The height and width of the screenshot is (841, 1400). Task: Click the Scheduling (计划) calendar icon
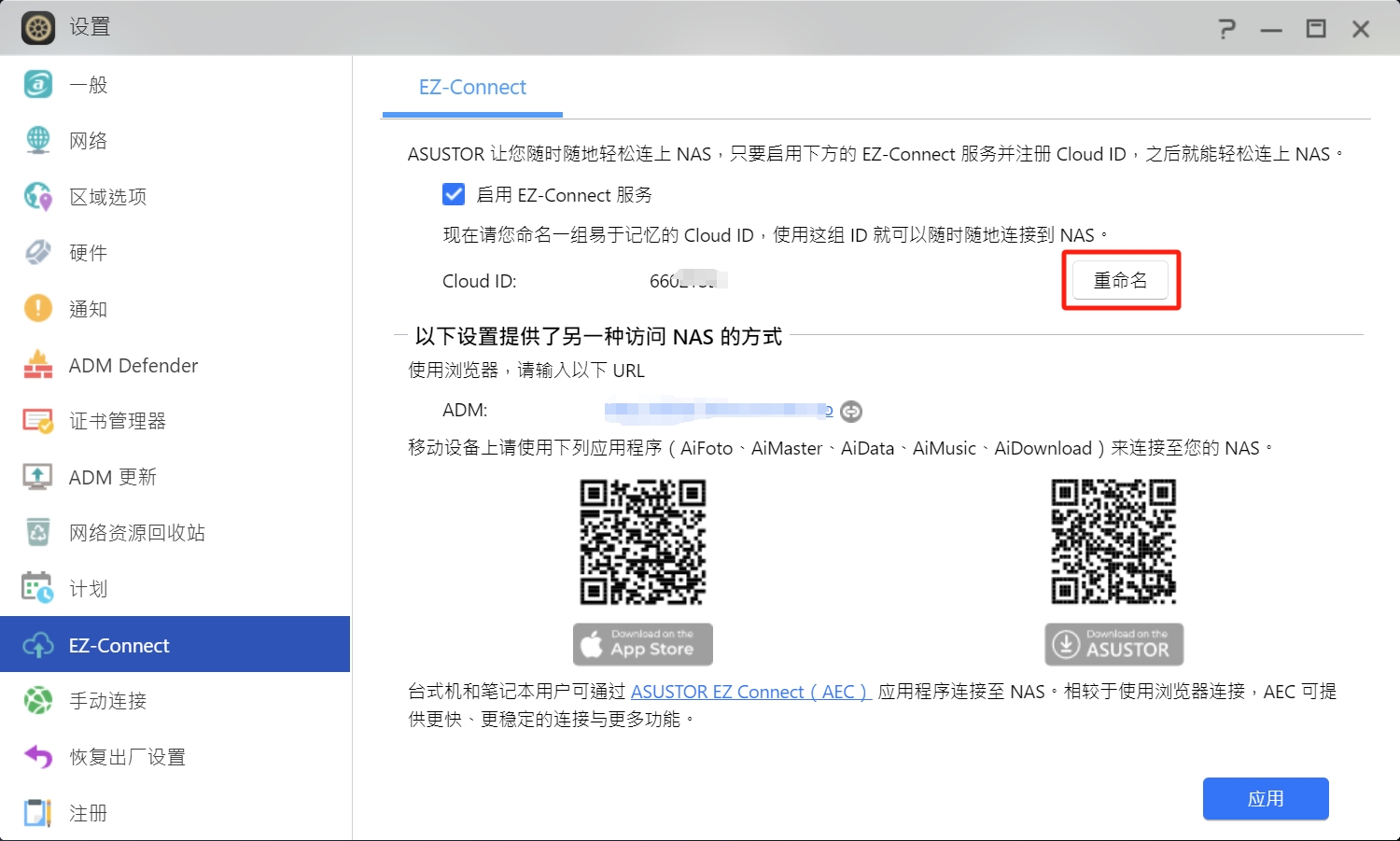(x=38, y=588)
